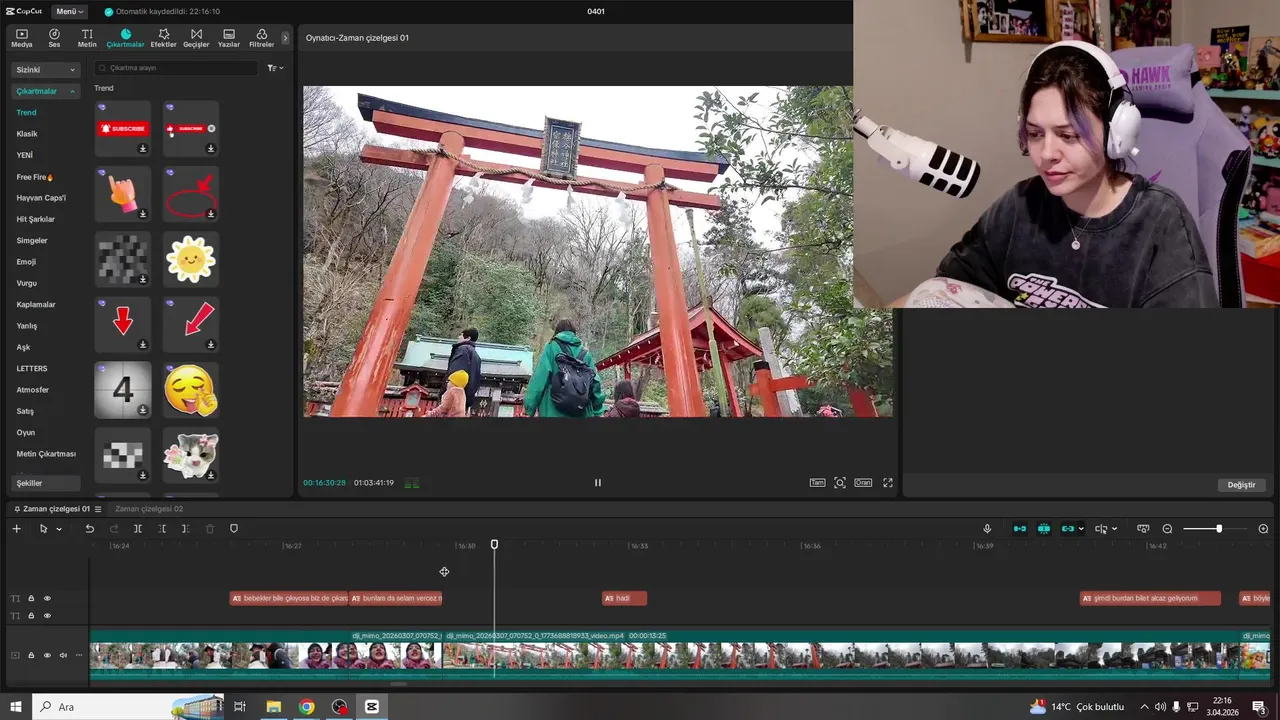Show more tool tabs with the right arrow
The image size is (1280, 720).
click(x=285, y=38)
